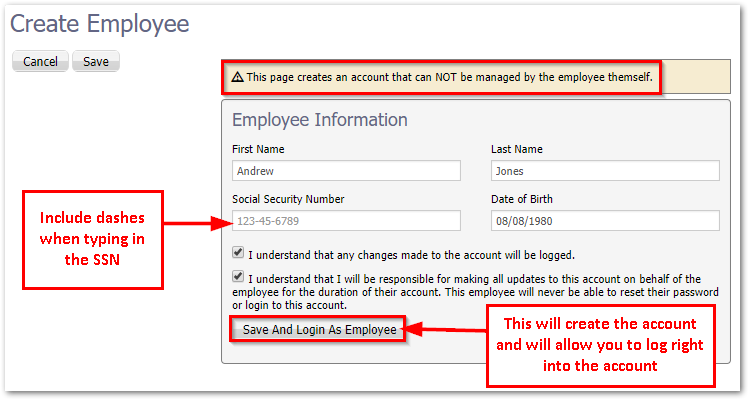Click the Cancel button

click(40, 61)
